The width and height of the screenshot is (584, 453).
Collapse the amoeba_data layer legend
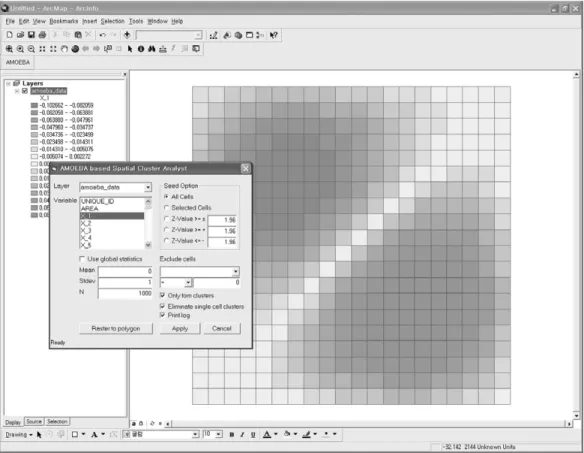(17, 91)
